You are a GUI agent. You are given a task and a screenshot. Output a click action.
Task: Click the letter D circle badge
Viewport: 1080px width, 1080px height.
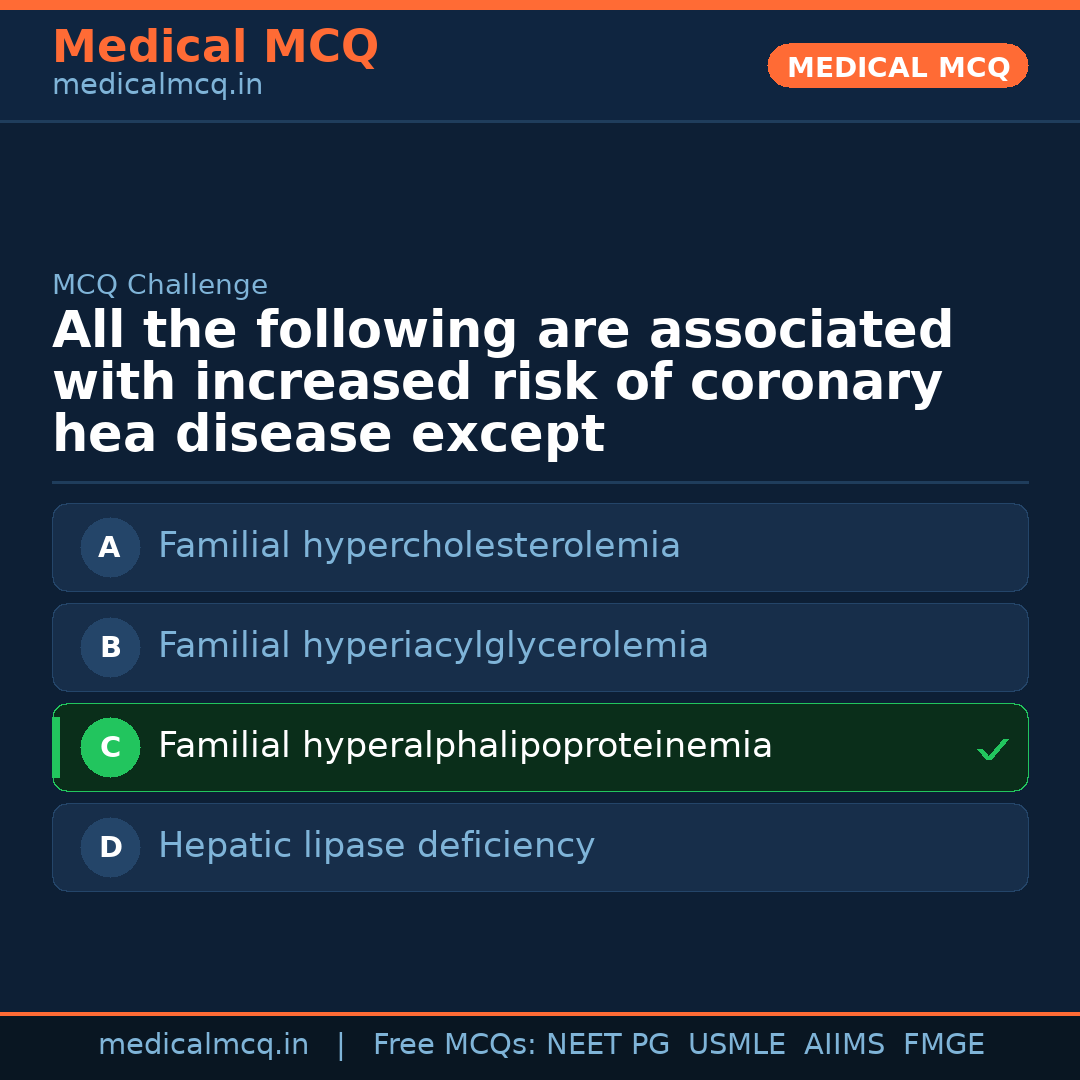tap(110, 847)
